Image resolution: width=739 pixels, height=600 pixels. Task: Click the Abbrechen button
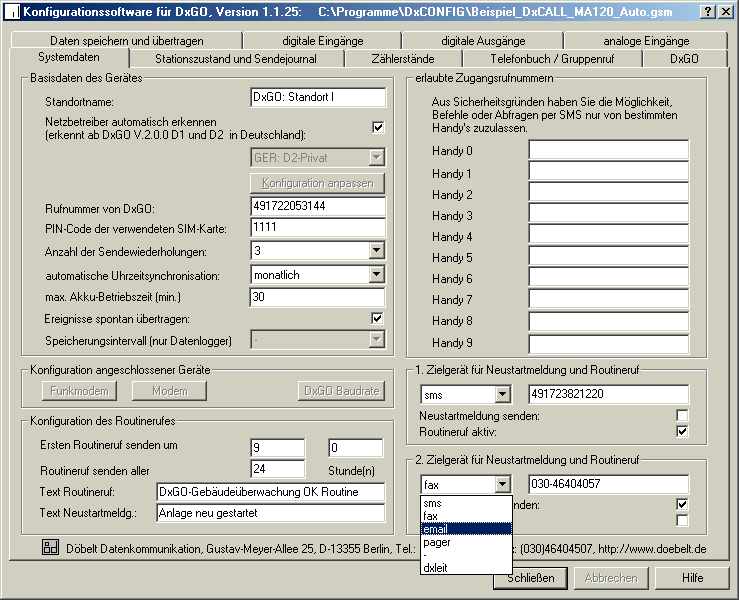click(x=611, y=578)
